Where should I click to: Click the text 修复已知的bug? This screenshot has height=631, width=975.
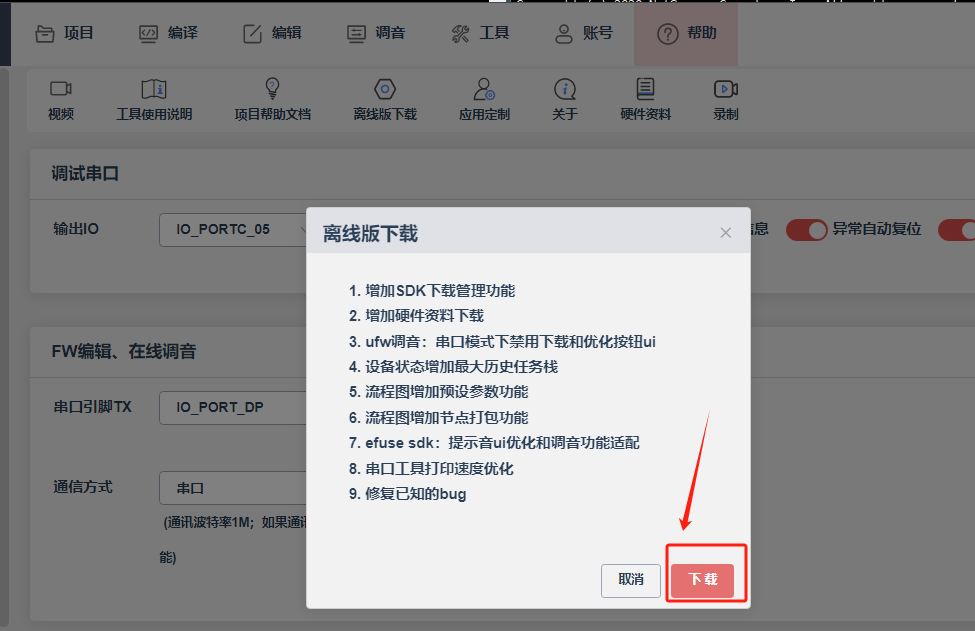click(x=415, y=494)
